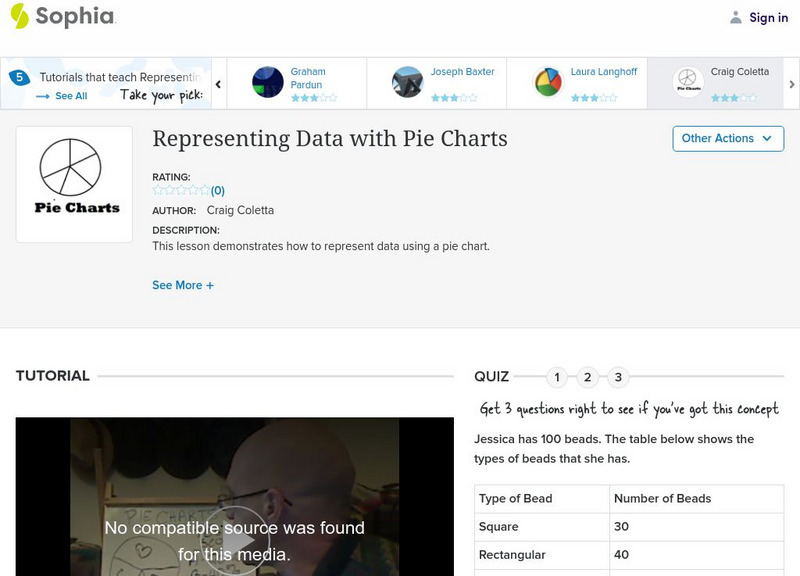Select quiz step 2
This screenshot has width=800, height=576.
pyautogui.click(x=586, y=377)
